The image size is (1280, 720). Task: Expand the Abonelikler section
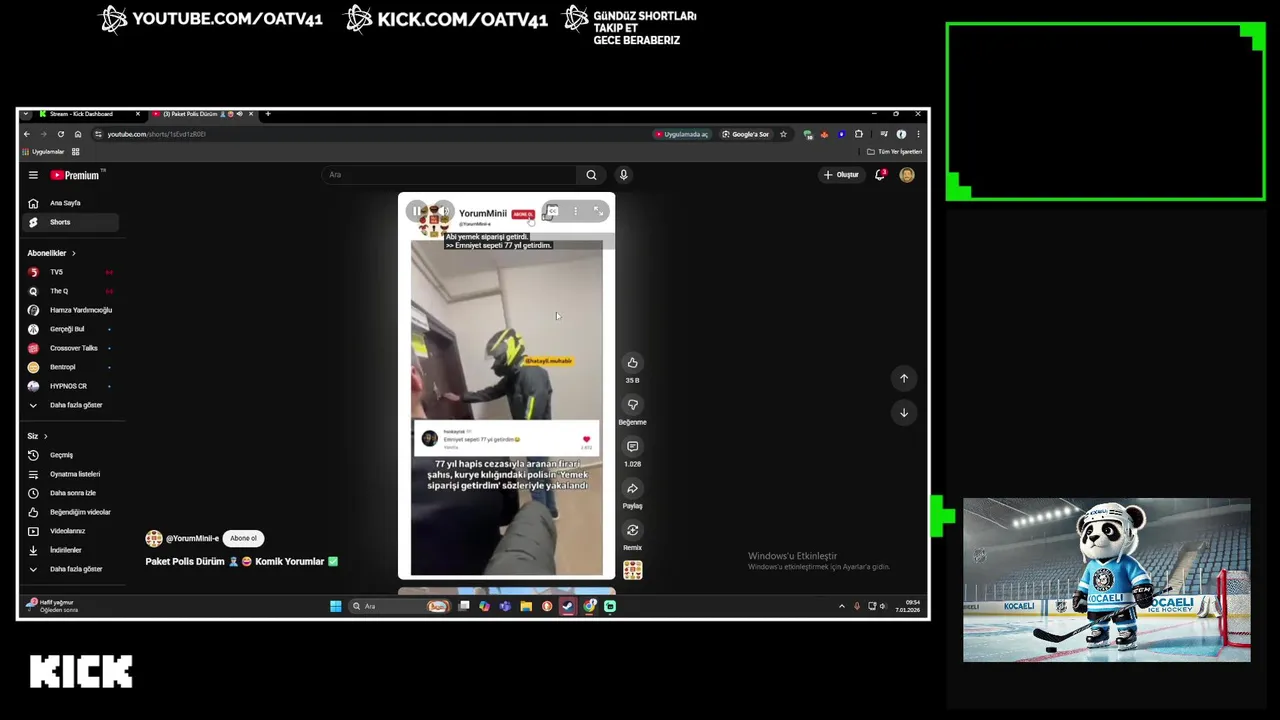[52, 253]
